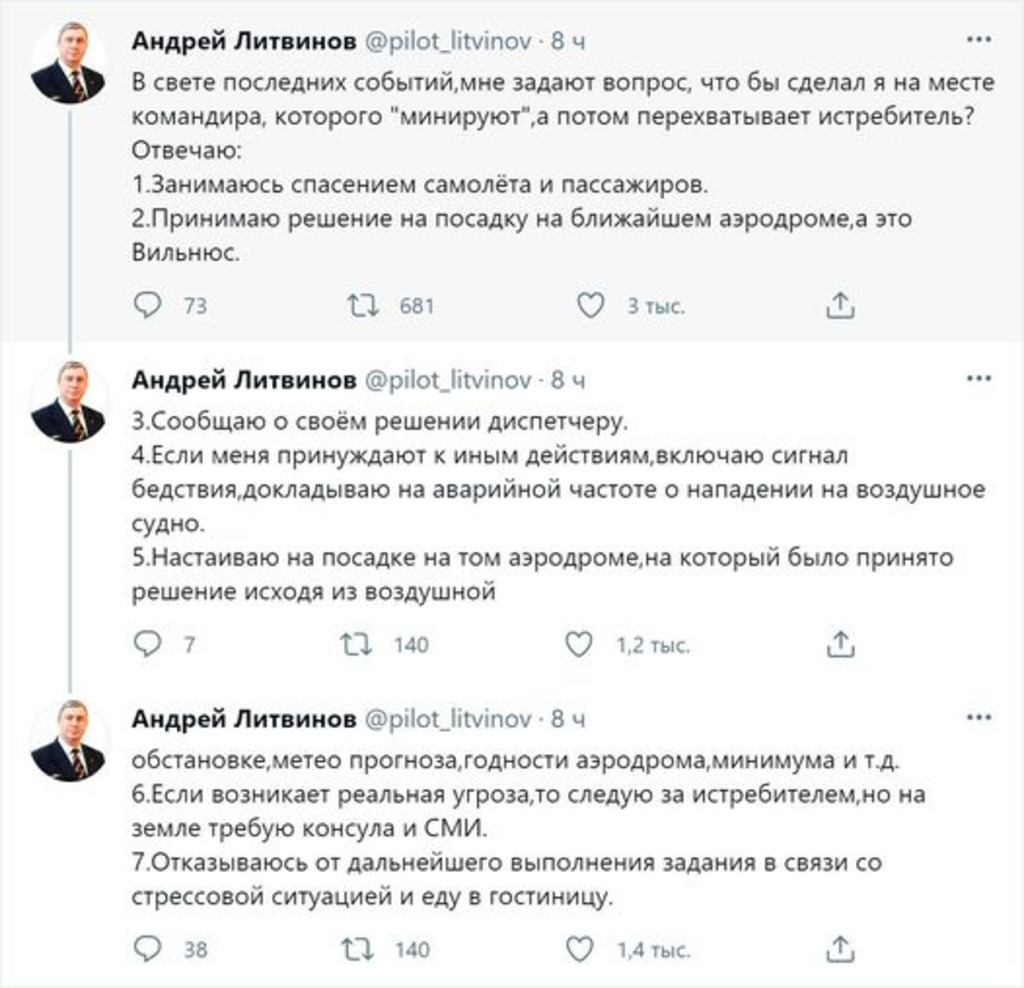This screenshot has width=1024, height=988.
Task: Reply to the second tweet with 7 replies
Action: click(148, 644)
